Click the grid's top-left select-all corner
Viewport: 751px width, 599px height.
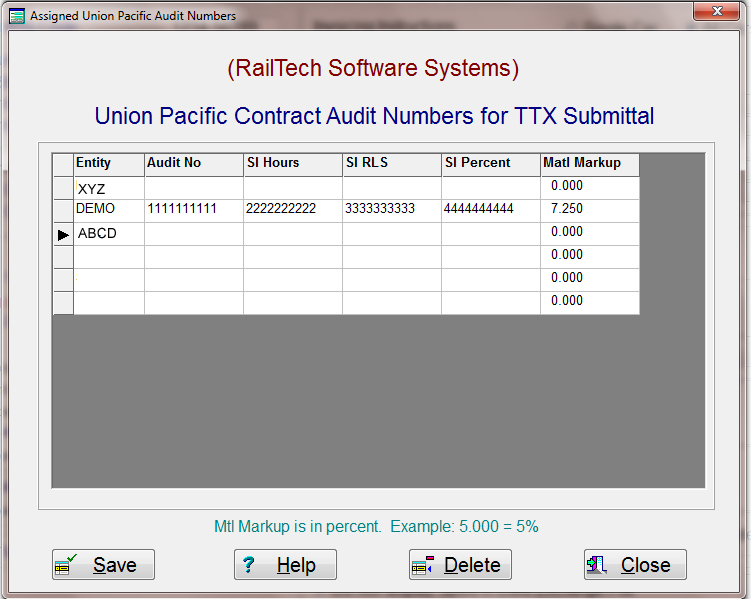63,165
